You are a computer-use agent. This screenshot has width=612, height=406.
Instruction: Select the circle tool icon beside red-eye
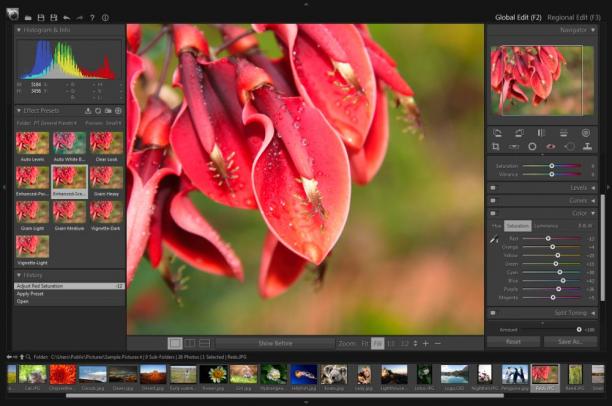[532, 147]
